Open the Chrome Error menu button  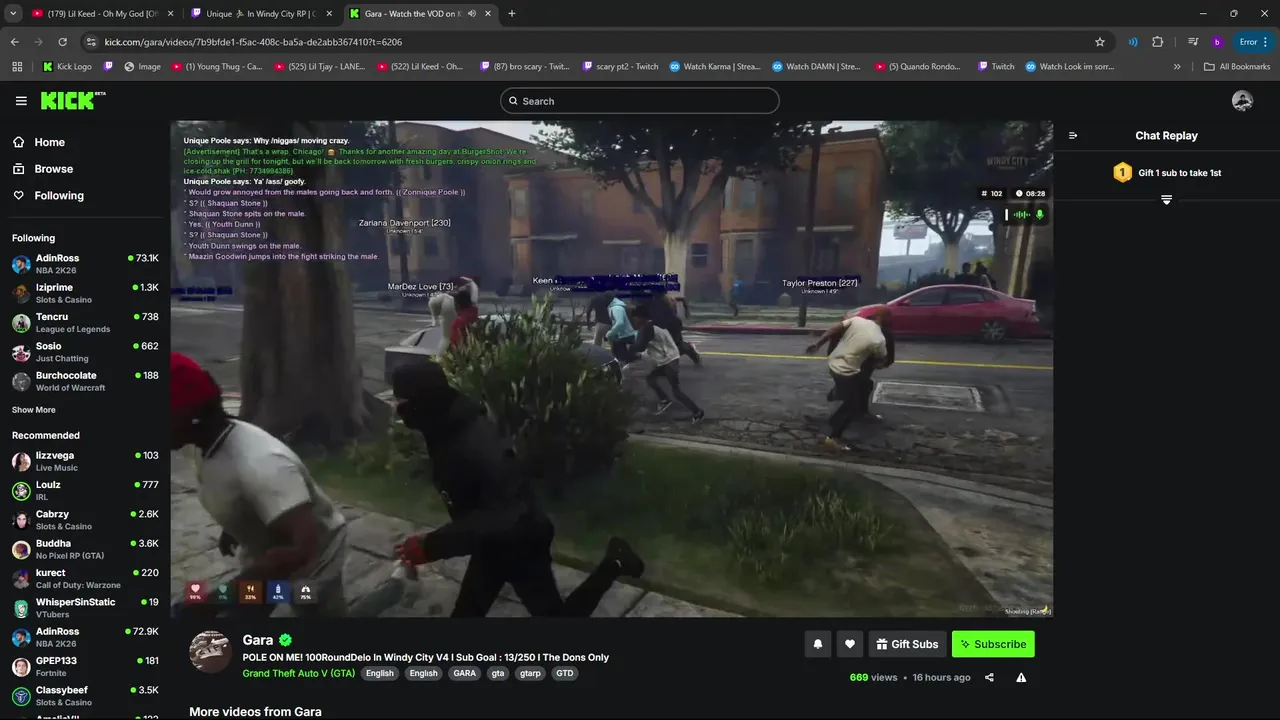(1253, 42)
